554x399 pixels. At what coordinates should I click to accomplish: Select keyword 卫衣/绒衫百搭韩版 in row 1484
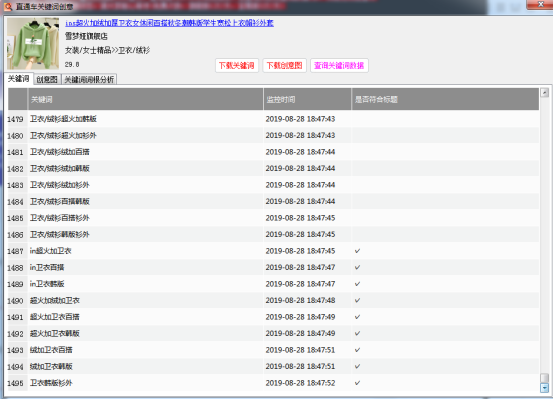[60, 201]
